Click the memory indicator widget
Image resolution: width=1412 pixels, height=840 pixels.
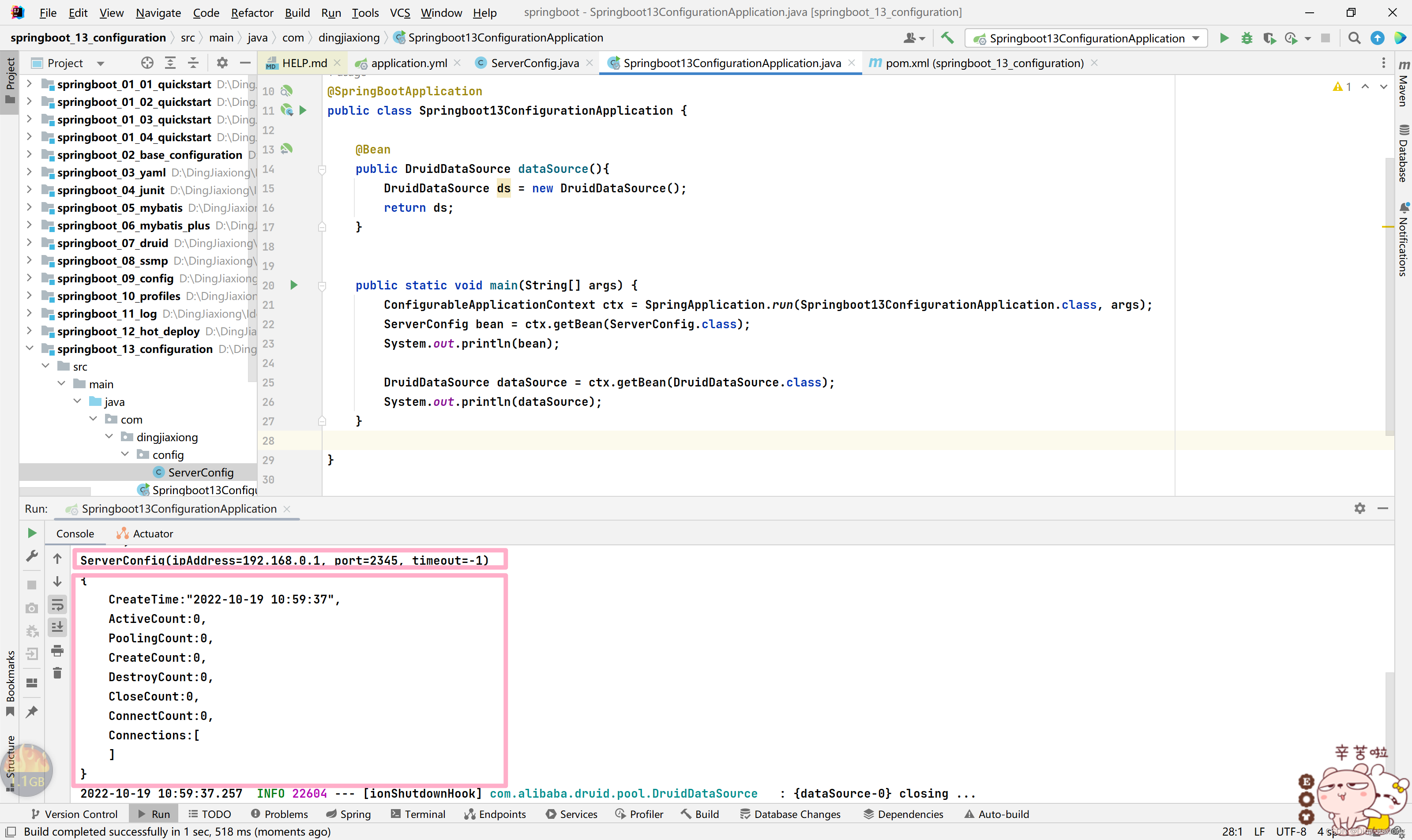point(26,771)
